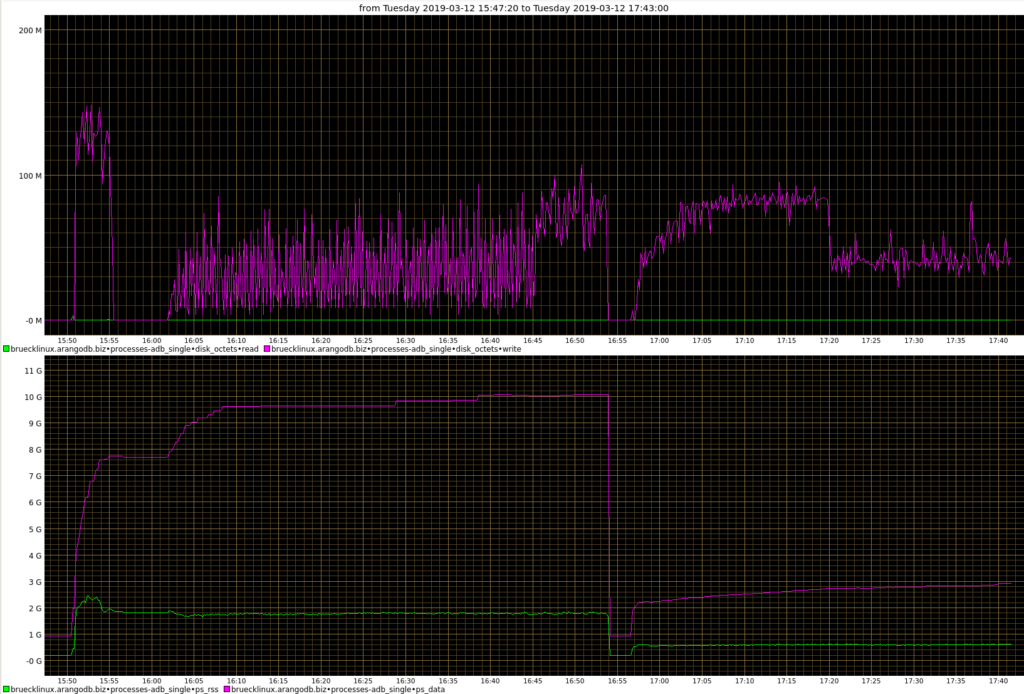The height and width of the screenshot is (694, 1024).
Task: Click the 100 M y-axis label
Action: tap(30, 176)
